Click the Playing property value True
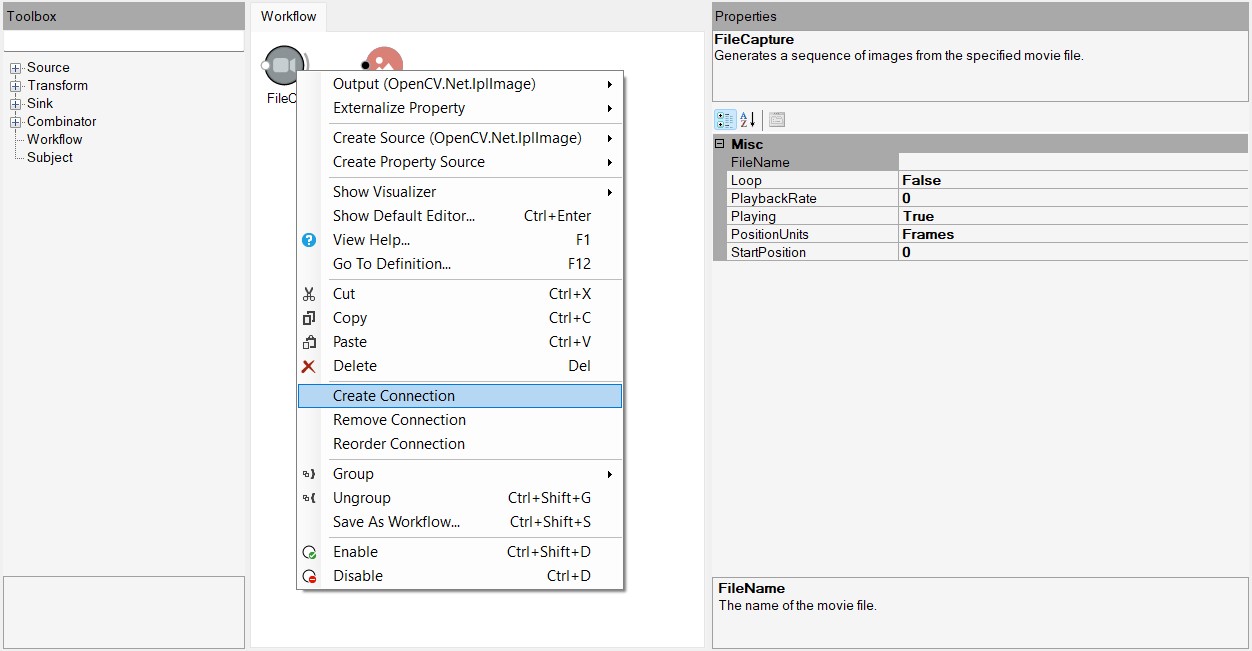Screen dimensions: 1252x651 [1073, 216]
